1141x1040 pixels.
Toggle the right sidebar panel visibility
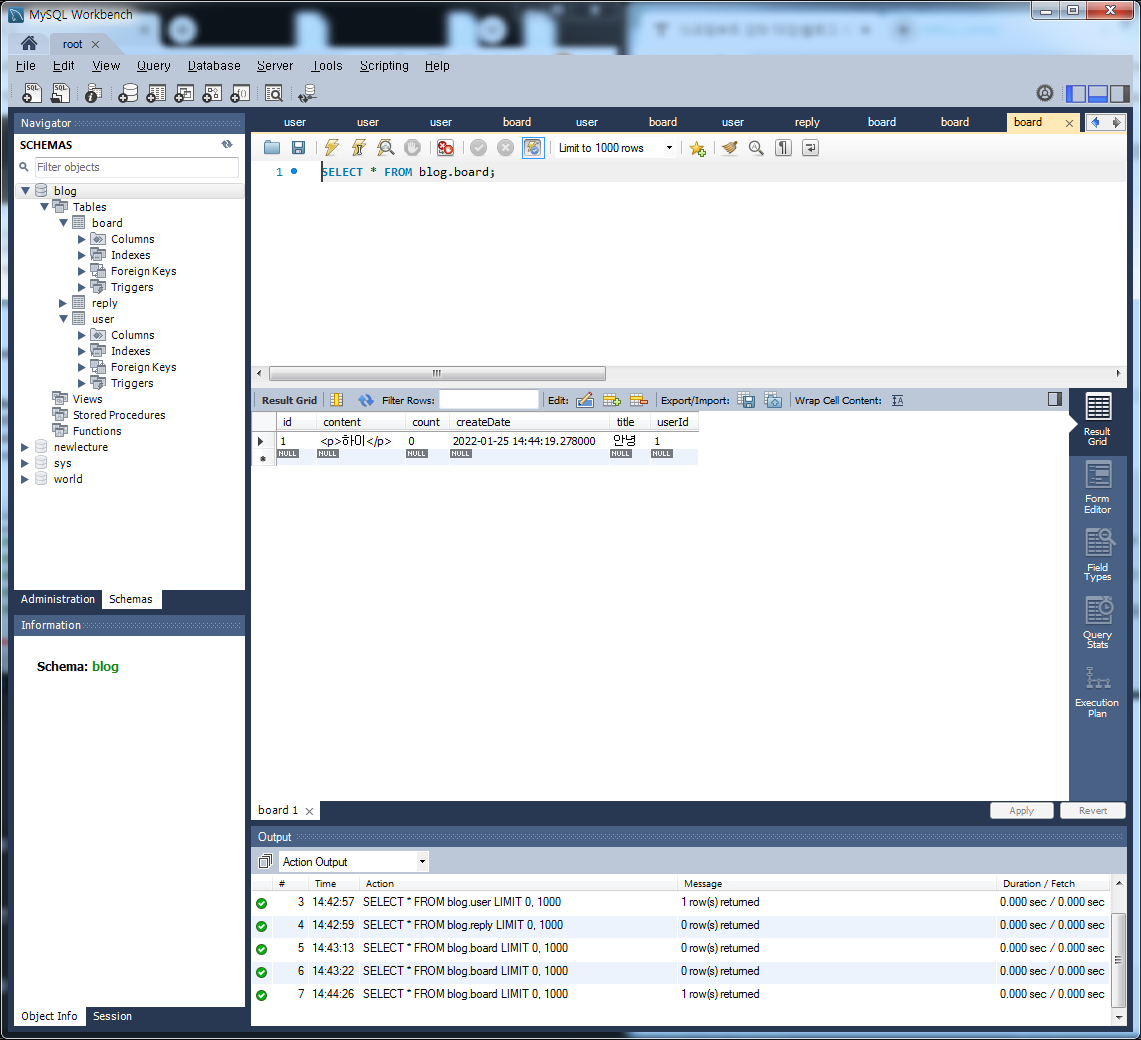pos(1121,93)
